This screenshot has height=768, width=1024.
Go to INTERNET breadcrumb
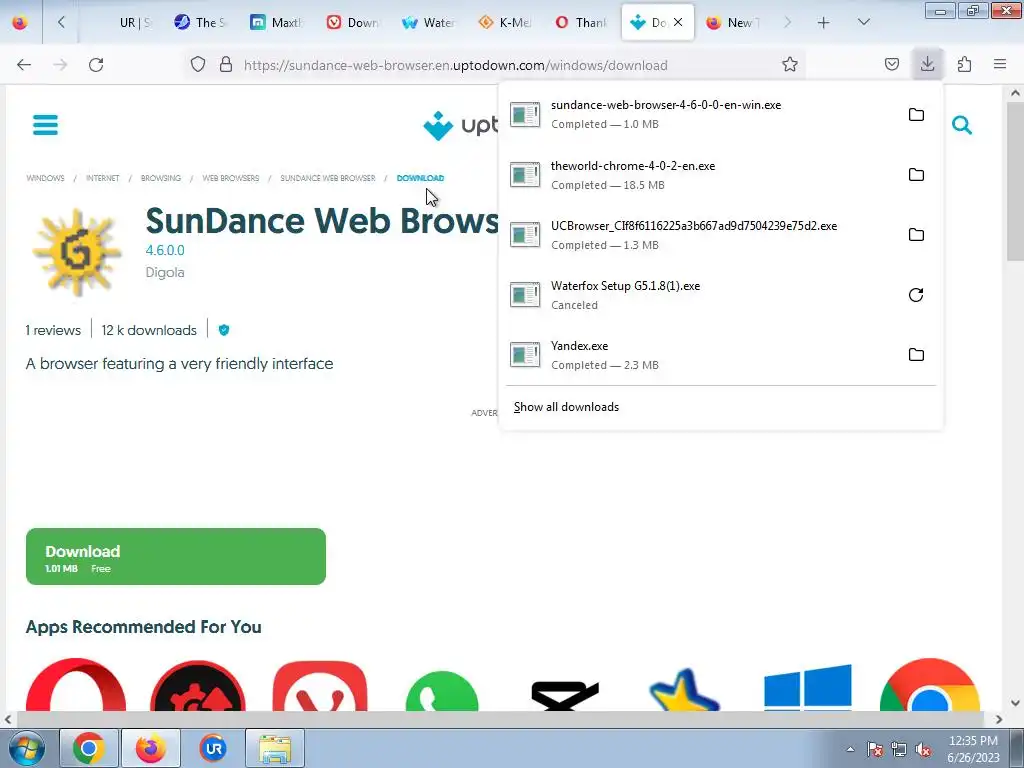pyautogui.click(x=103, y=178)
